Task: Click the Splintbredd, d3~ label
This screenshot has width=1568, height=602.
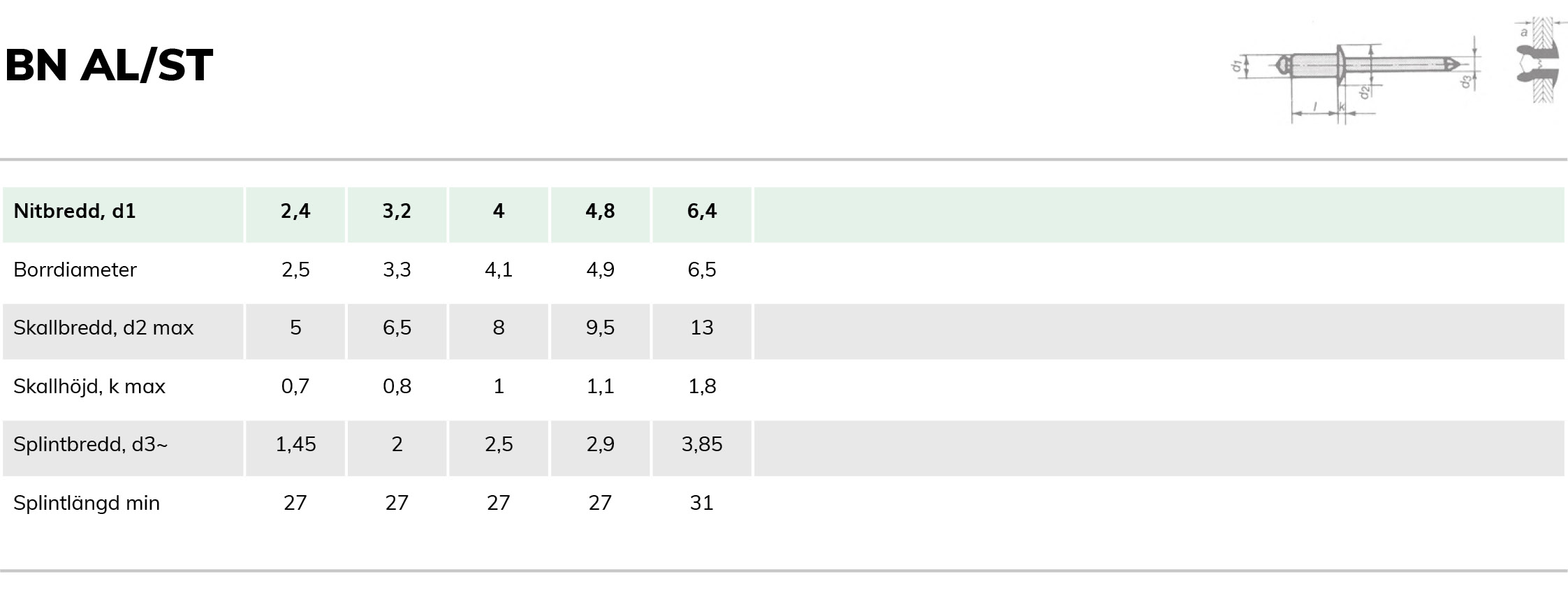Action: click(x=91, y=444)
